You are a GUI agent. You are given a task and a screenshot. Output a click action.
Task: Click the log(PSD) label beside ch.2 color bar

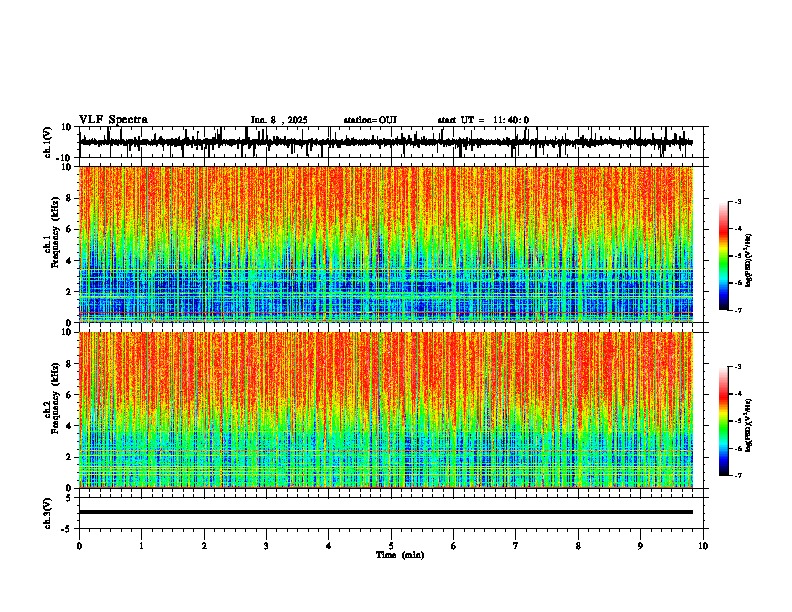click(x=748, y=425)
